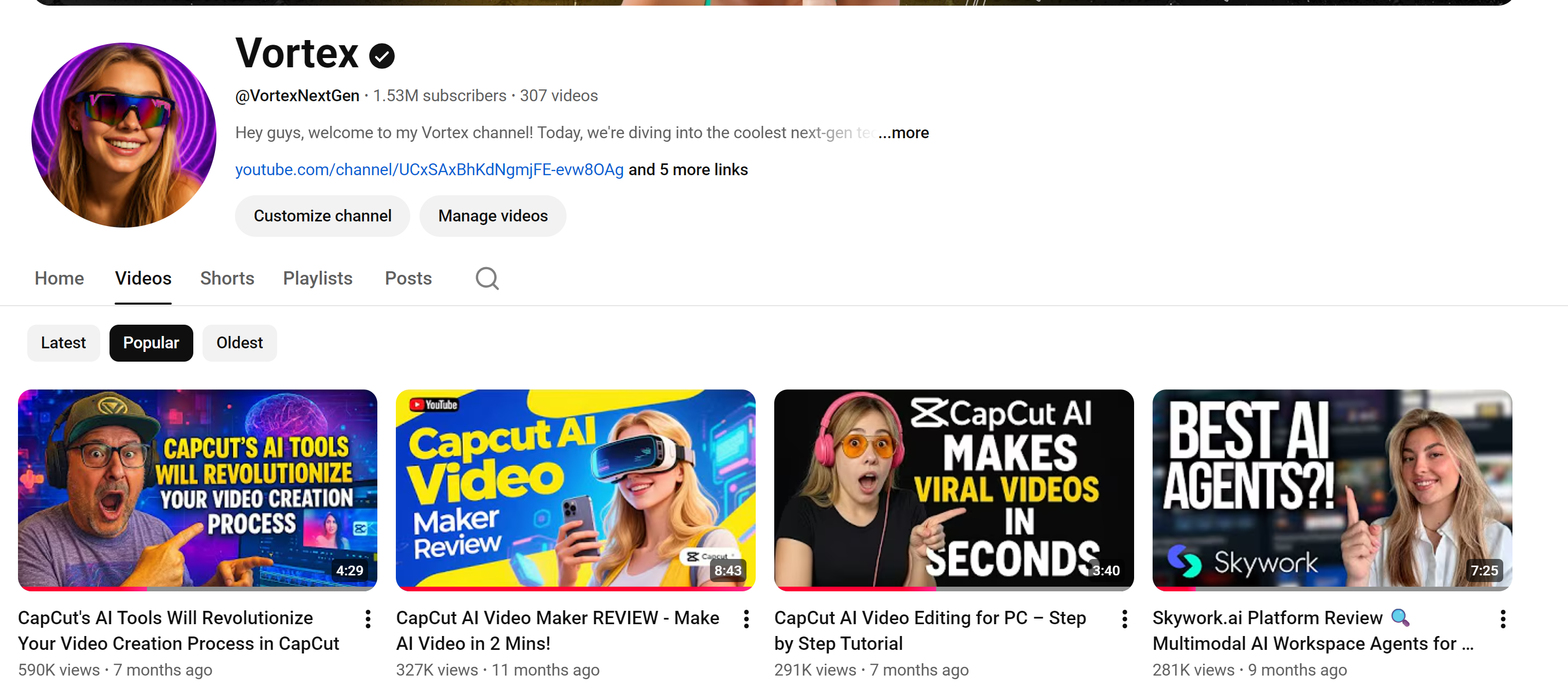Switch to the Videos tab
The width and height of the screenshot is (1568, 692).
coord(143,278)
